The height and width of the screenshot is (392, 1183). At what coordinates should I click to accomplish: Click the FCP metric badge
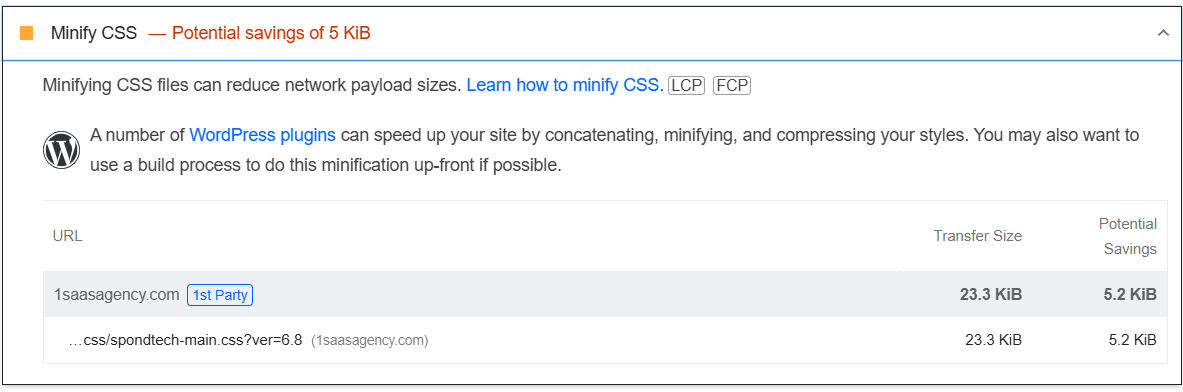(x=732, y=85)
